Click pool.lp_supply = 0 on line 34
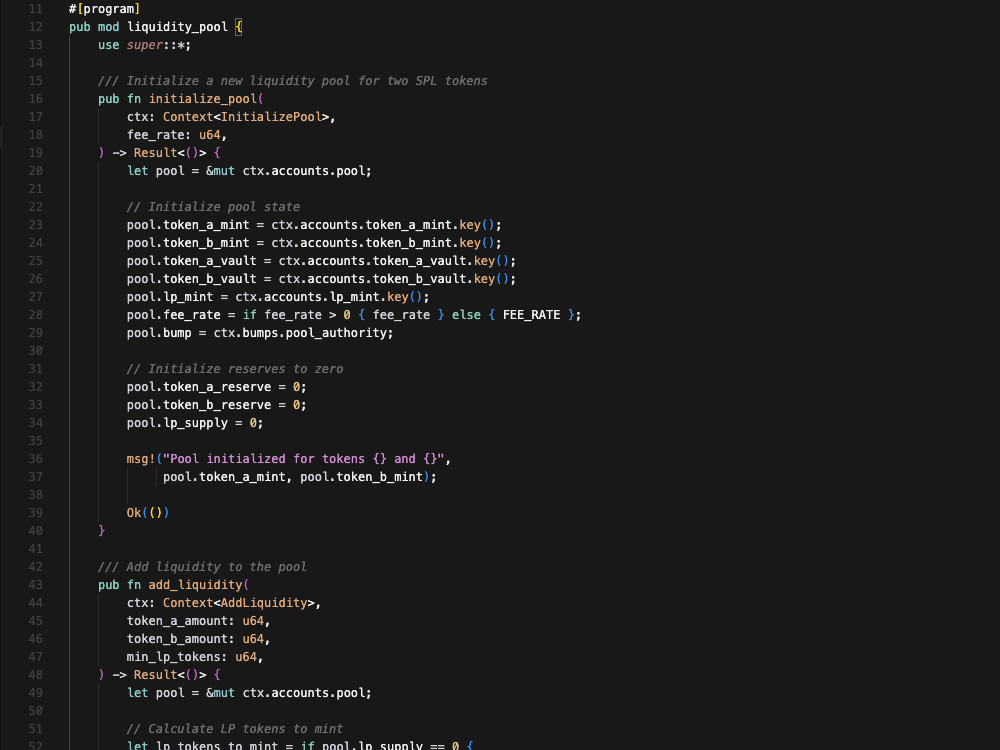1000x750 pixels. pos(195,423)
